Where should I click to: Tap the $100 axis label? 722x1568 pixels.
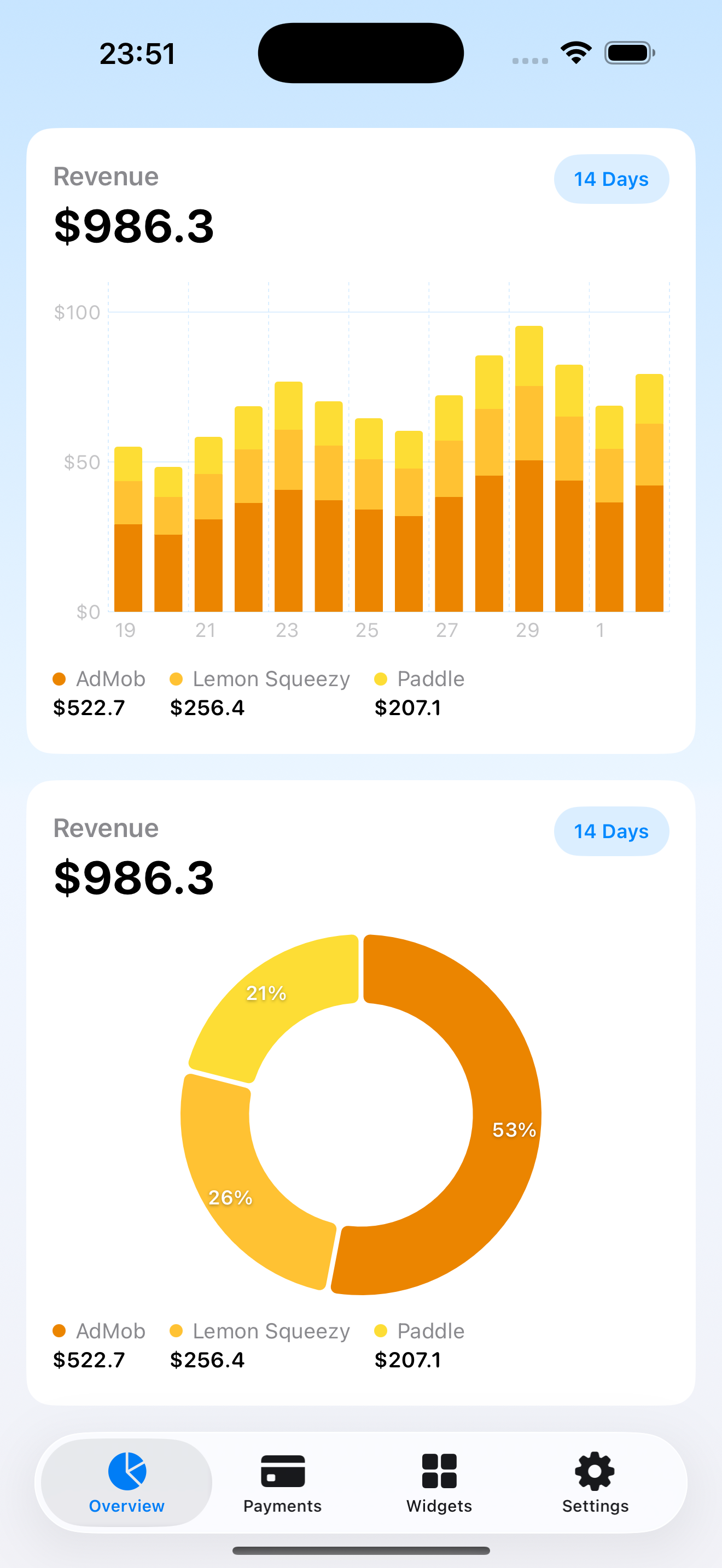pyautogui.click(x=77, y=312)
